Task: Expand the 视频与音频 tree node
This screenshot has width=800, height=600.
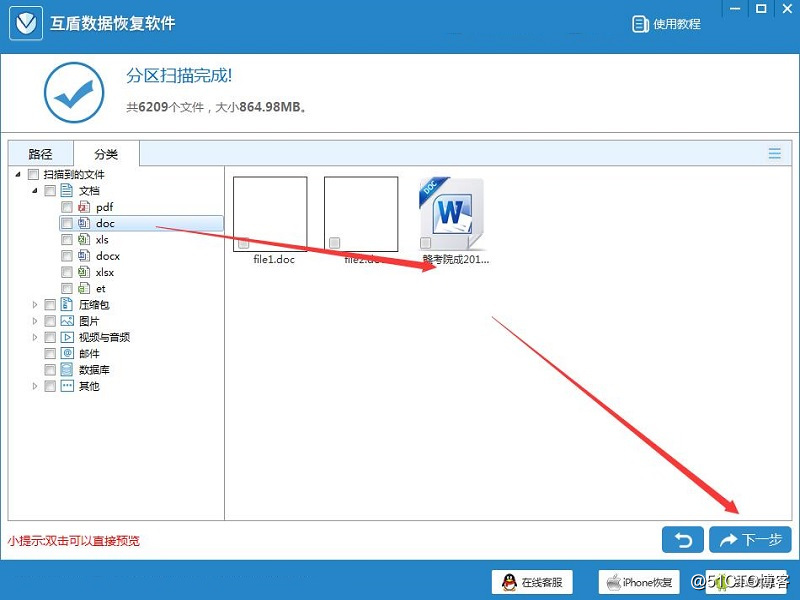Action: tap(35, 337)
